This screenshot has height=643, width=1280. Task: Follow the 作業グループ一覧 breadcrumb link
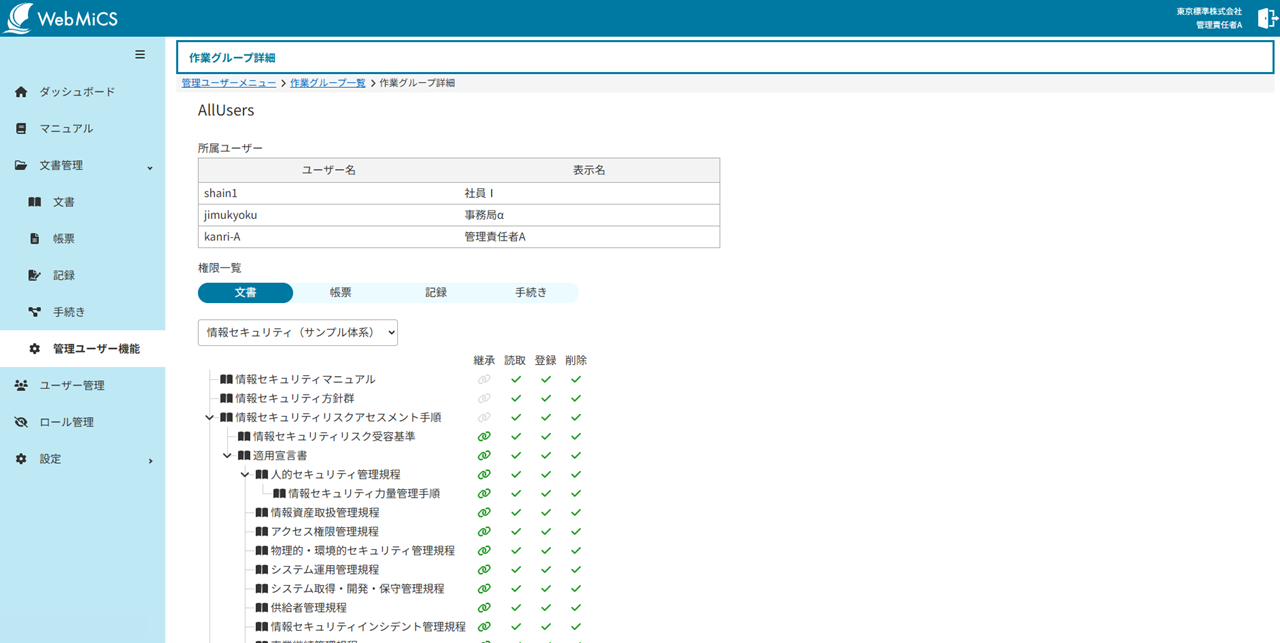327,83
